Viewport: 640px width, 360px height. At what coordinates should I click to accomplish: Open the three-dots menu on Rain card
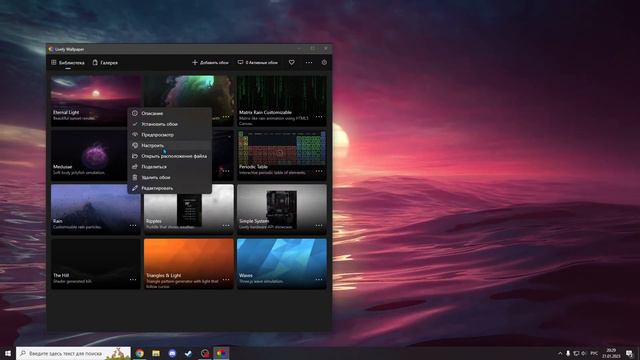pos(133,225)
